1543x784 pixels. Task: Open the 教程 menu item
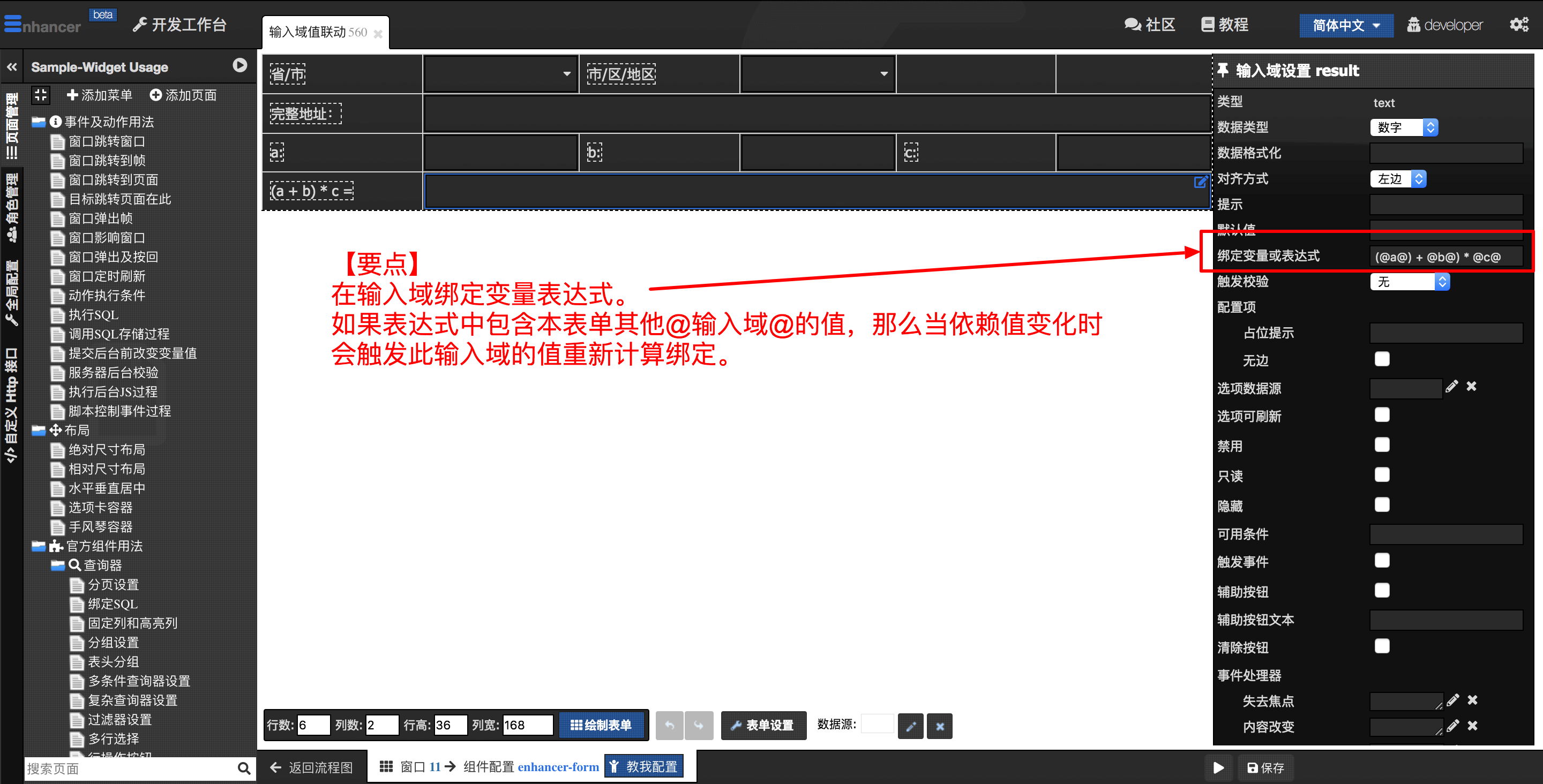coord(1224,25)
